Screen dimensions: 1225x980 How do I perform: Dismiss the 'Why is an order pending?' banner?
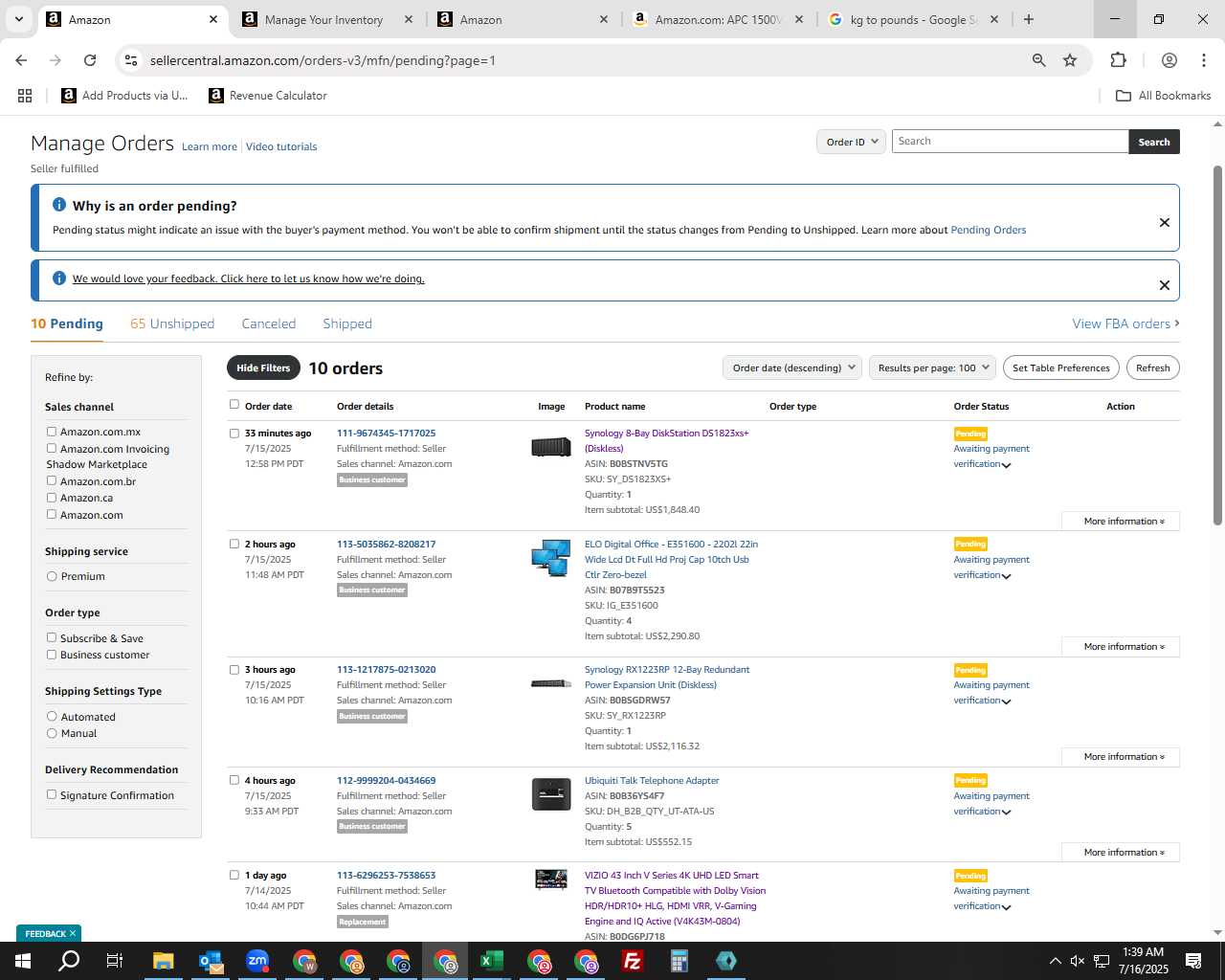coord(1165,222)
